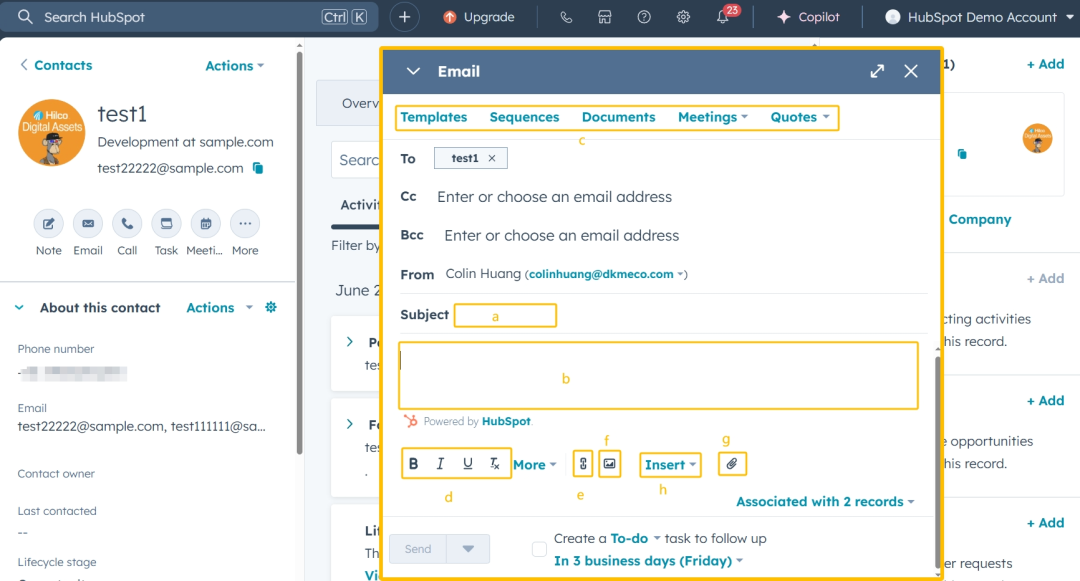The height and width of the screenshot is (581, 1080).
Task: Click the Insert image icon in email toolbar
Action: pos(610,463)
